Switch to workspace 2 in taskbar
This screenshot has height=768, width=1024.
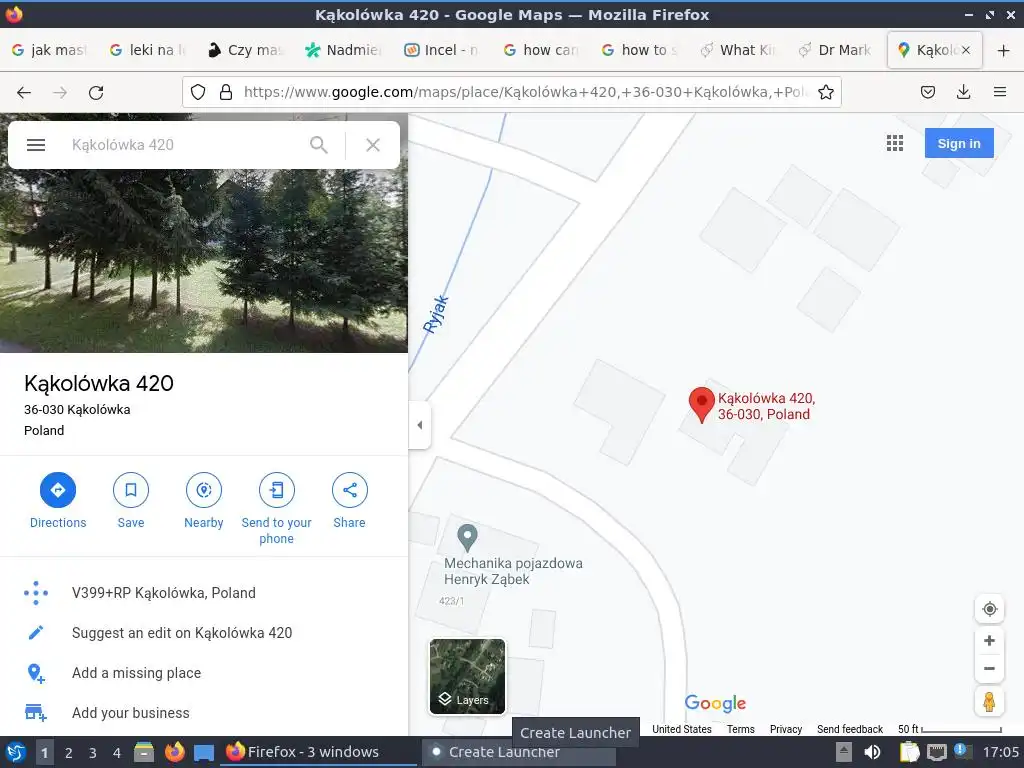[x=69, y=753]
